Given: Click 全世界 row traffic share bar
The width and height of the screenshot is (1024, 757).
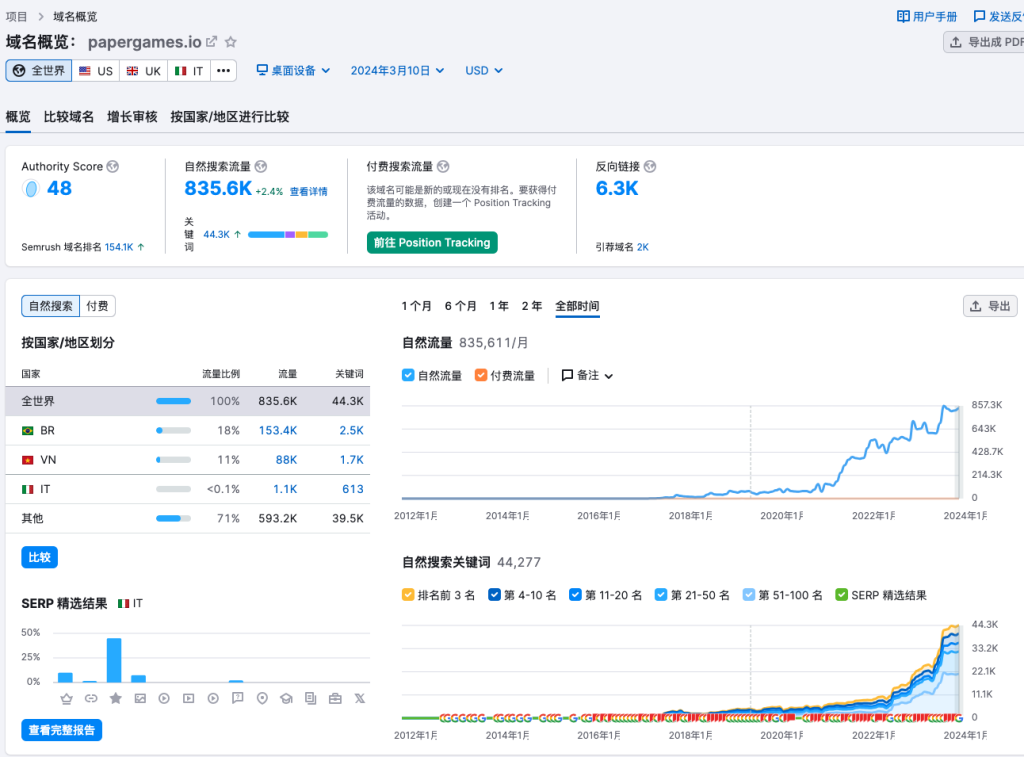Looking at the screenshot, I should click(x=174, y=401).
